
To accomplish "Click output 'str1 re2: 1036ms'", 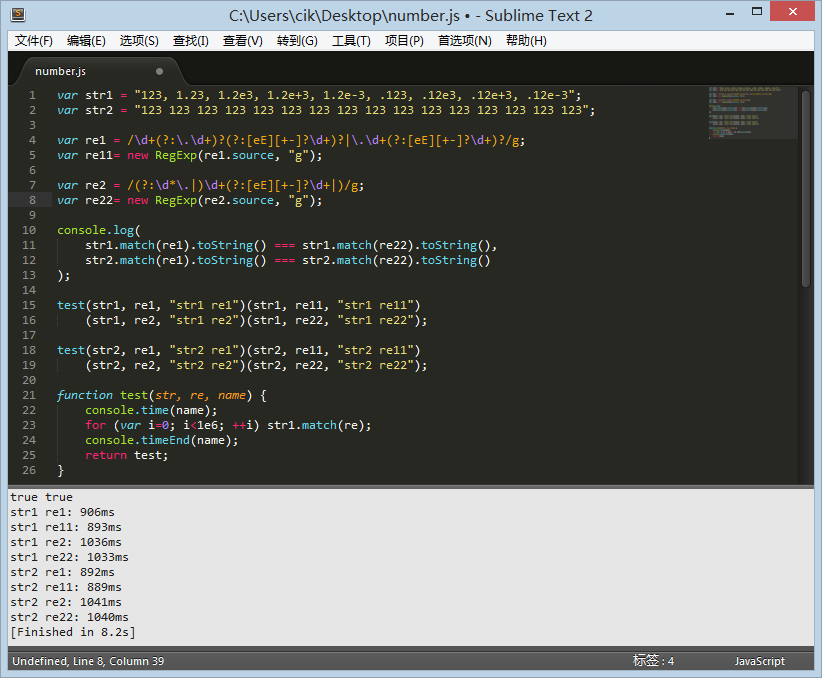I will (x=66, y=542).
